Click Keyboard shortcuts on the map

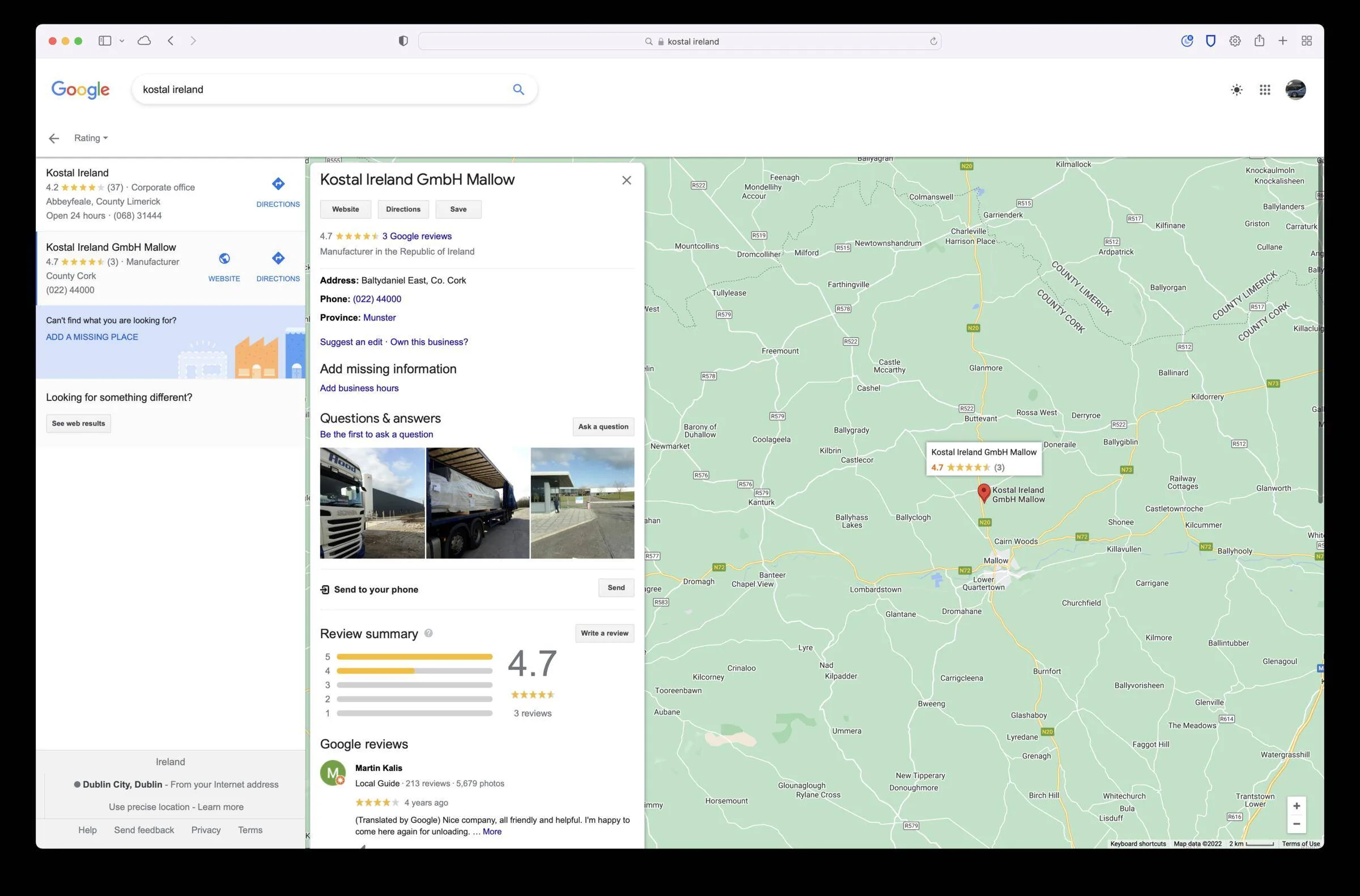click(1138, 843)
